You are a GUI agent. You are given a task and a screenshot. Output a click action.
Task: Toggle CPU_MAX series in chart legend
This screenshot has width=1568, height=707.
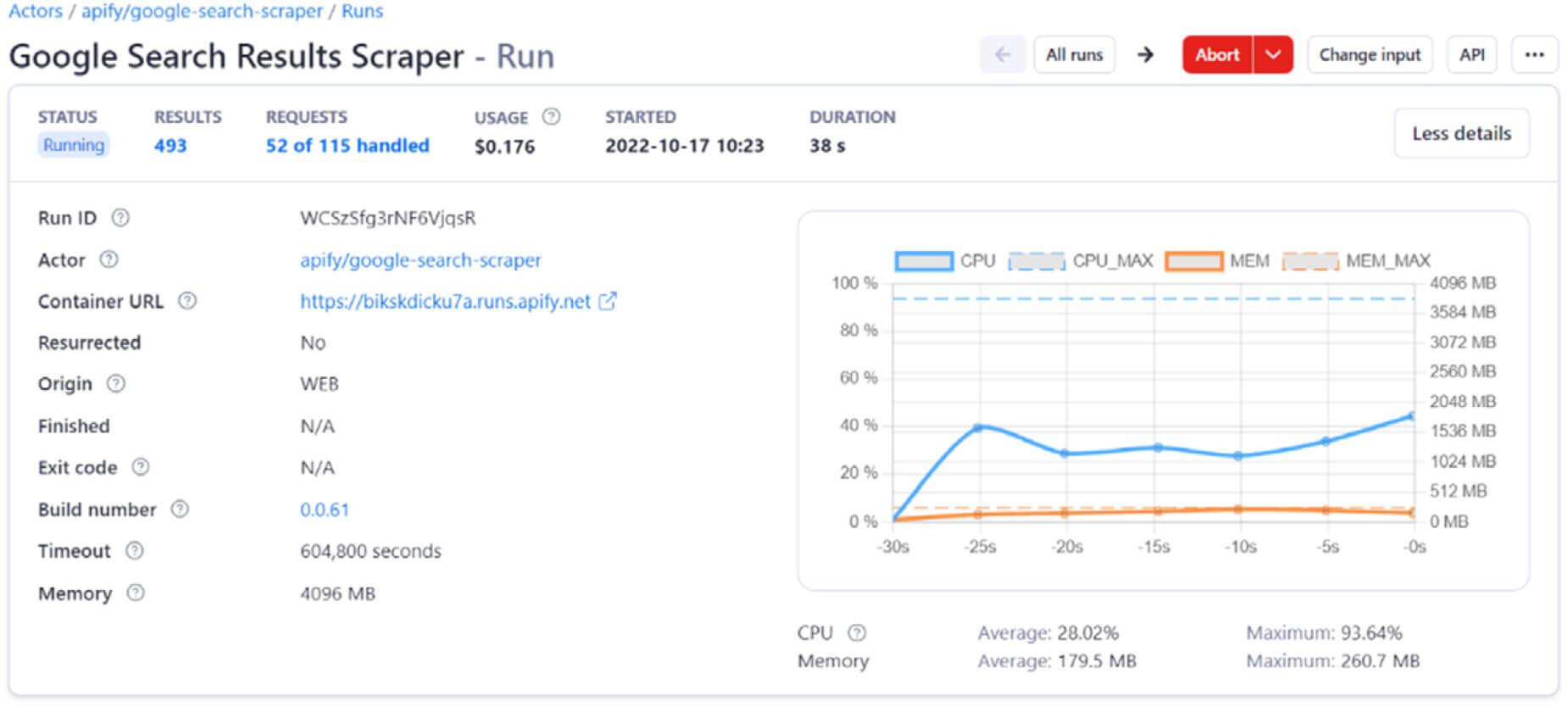click(x=1081, y=261)
